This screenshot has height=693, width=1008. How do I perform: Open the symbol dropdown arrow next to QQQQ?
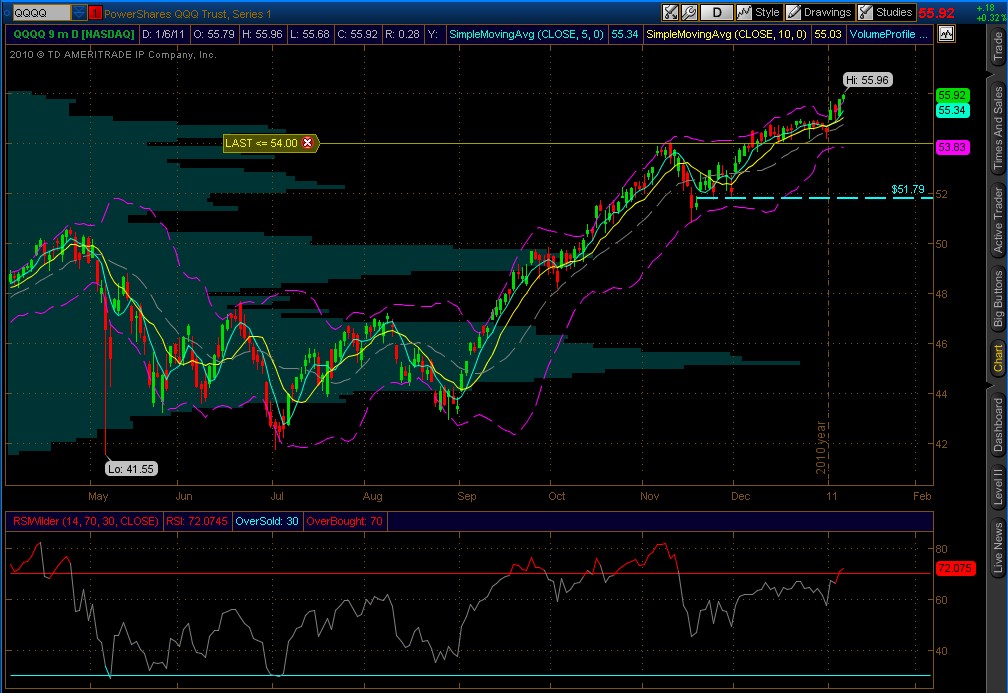[78, 13]
